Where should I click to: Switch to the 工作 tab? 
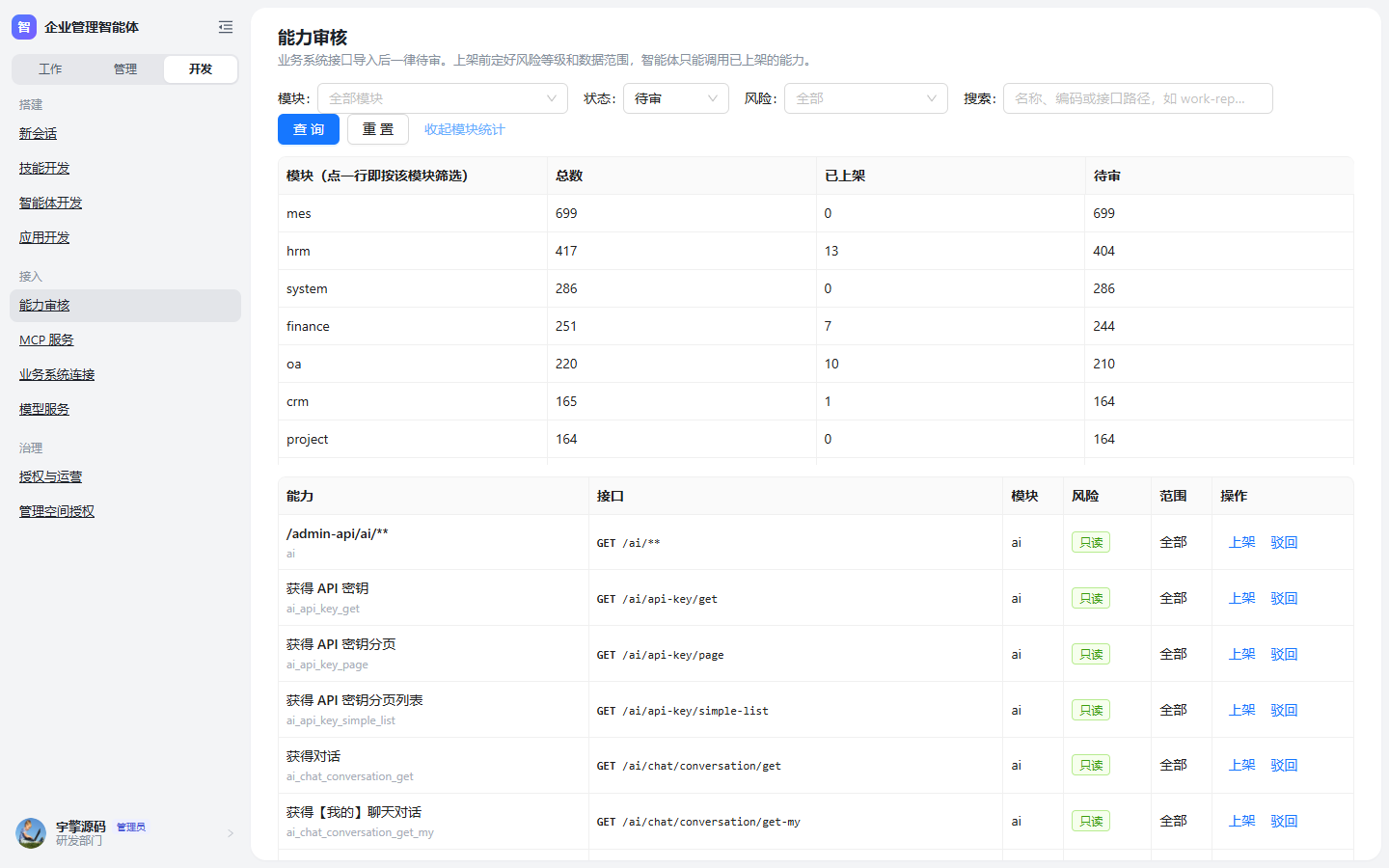pos(50,69)
